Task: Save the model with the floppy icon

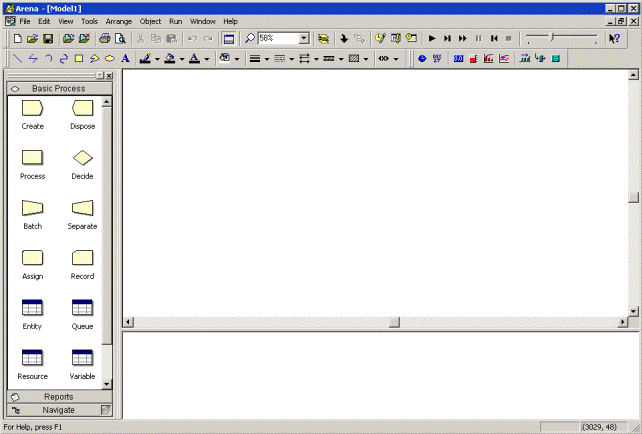Action: click(x=48, y=38)
